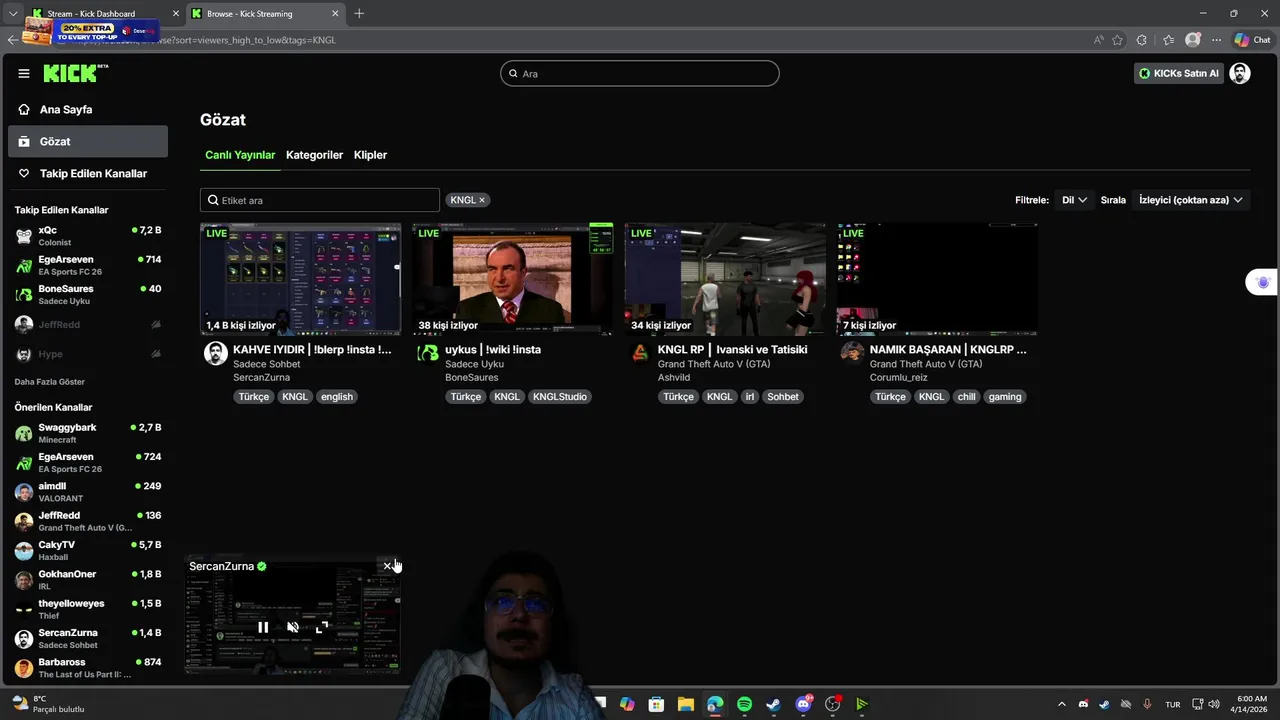Open Discord from the taskbar

[803, 704]
